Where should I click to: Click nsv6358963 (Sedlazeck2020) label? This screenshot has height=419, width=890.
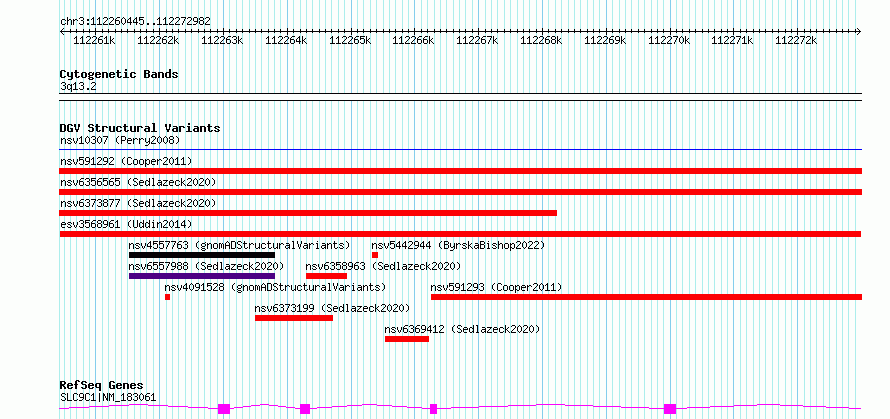click(383, 266)
